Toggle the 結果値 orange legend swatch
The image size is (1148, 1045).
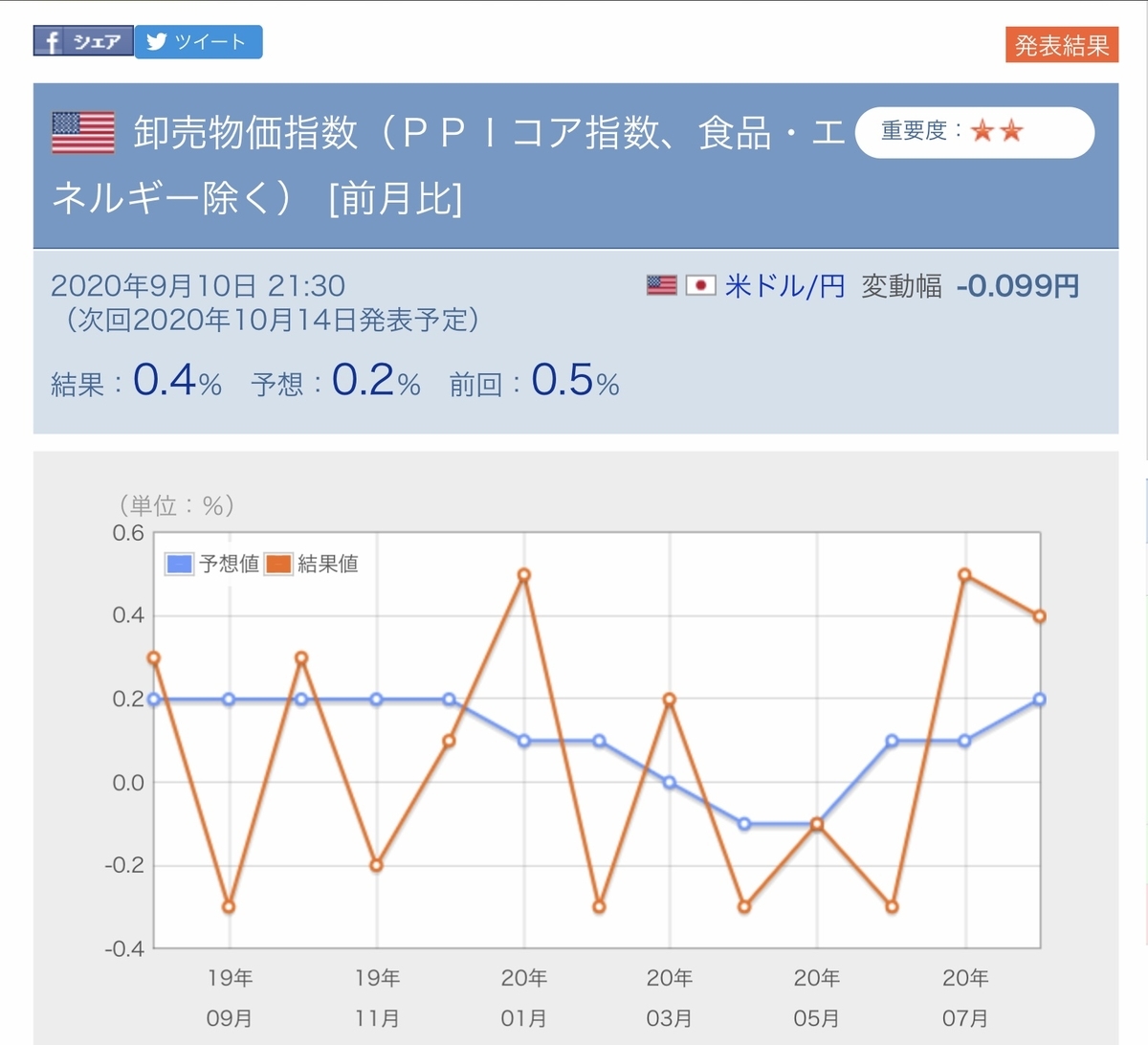278,564
